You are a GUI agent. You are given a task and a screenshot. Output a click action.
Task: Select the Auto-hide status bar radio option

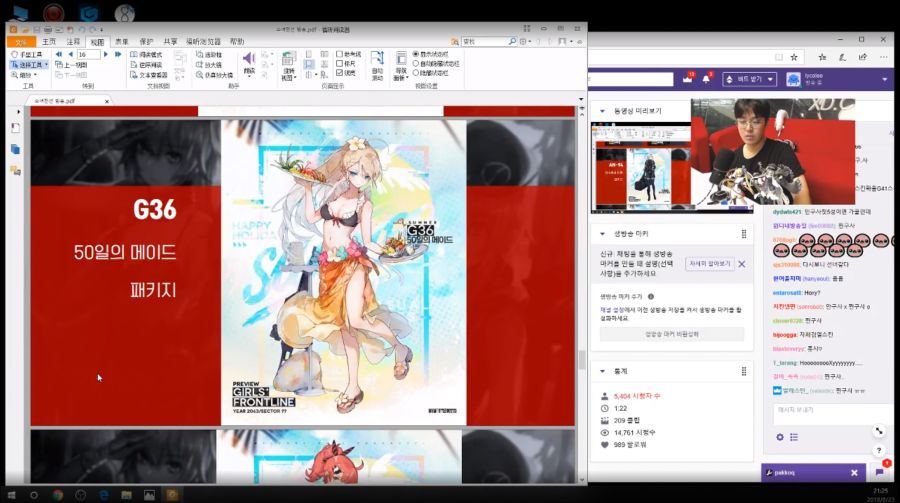point(436,64)
